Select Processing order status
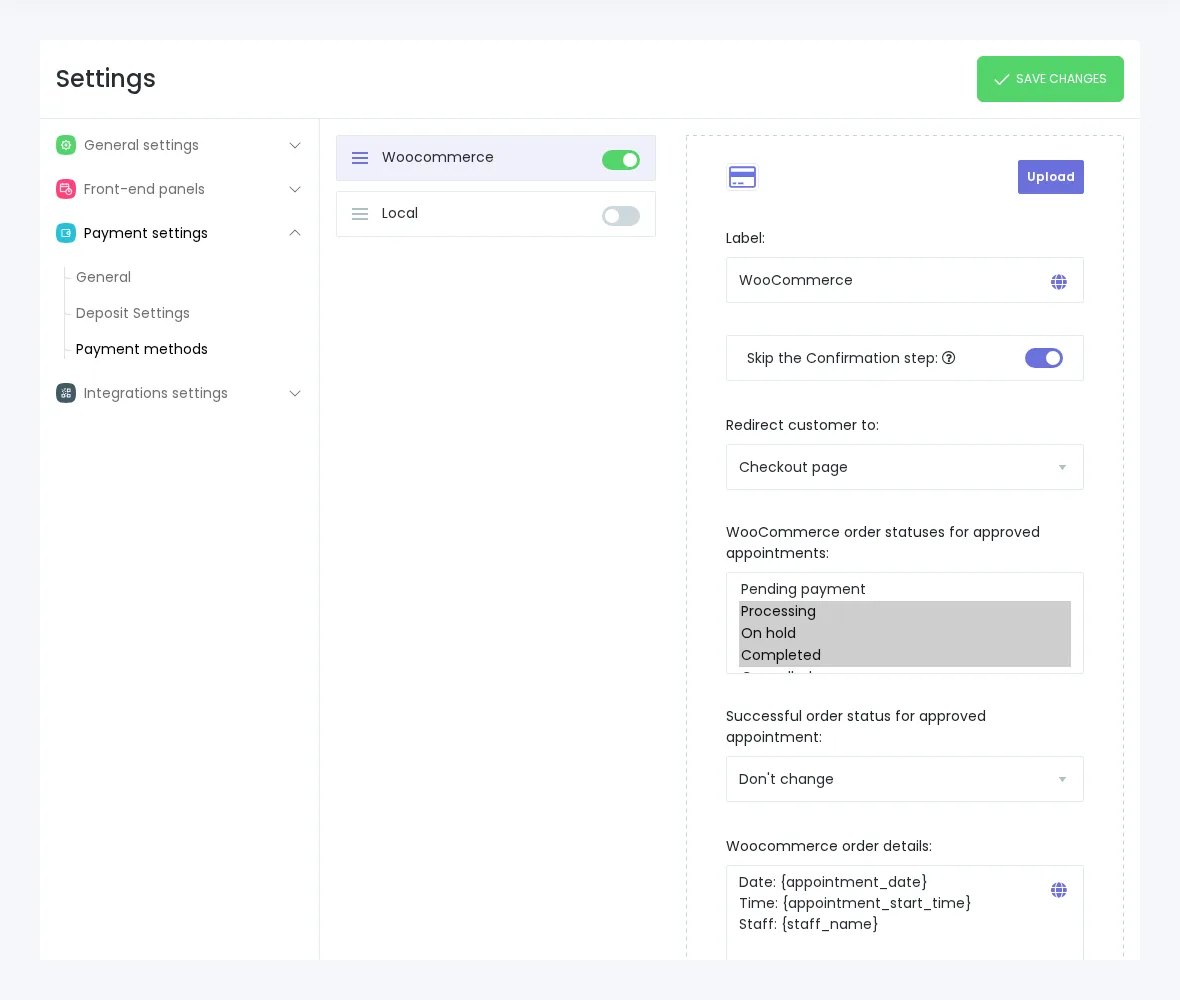Viewport: 1180px width, 1000px height. [x=905, y=611]
